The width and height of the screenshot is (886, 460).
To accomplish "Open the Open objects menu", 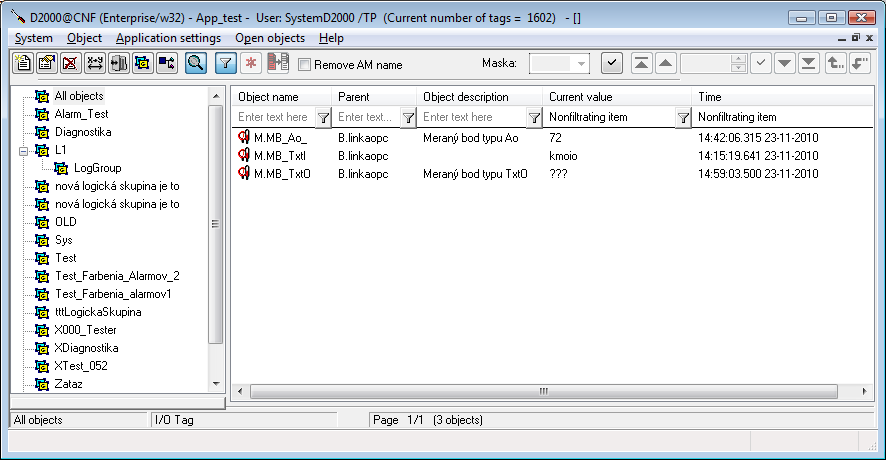I will click(x=270, y=38).
